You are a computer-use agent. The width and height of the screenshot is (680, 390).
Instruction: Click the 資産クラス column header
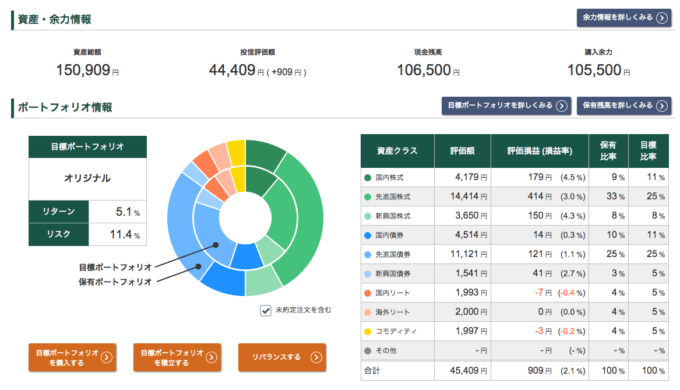[397, 151]
